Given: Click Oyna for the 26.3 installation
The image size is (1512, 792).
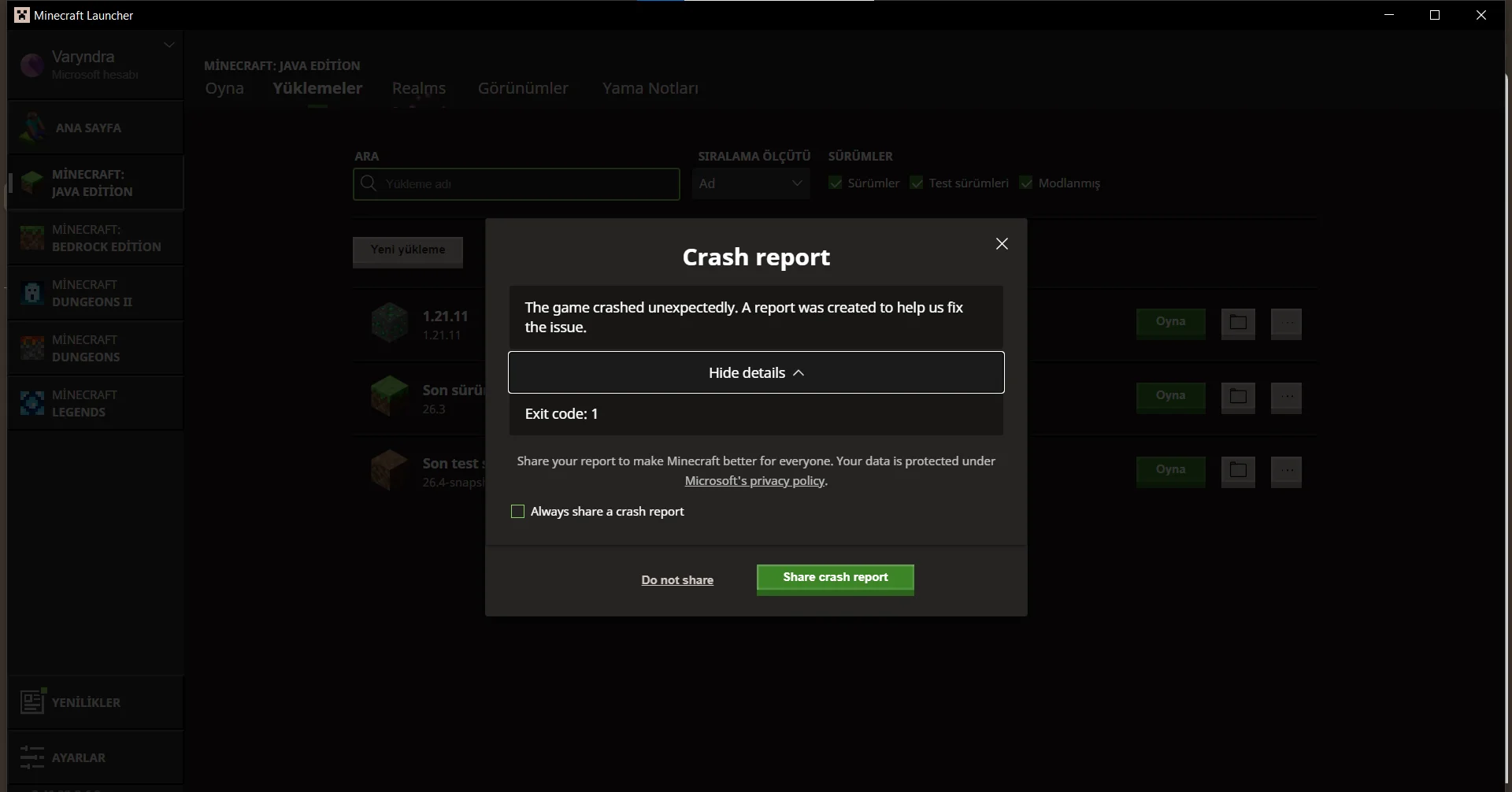Looking at the screenshot, I should (1170, 397).
